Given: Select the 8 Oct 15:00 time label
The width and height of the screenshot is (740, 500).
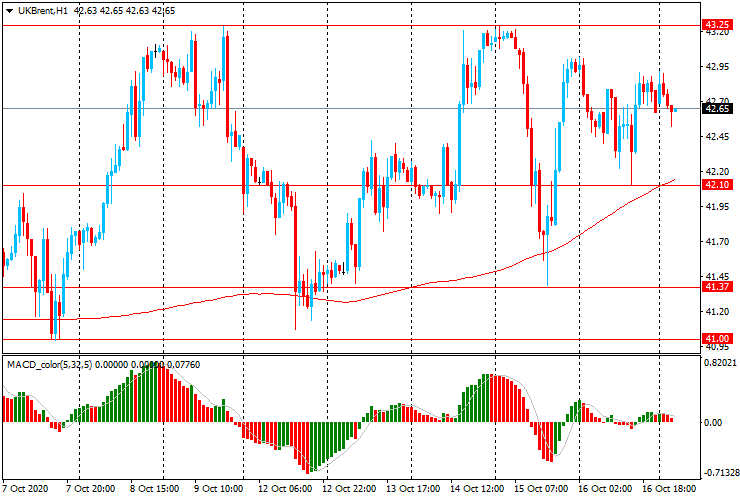Looking at the screenshot, I should 156,489.
